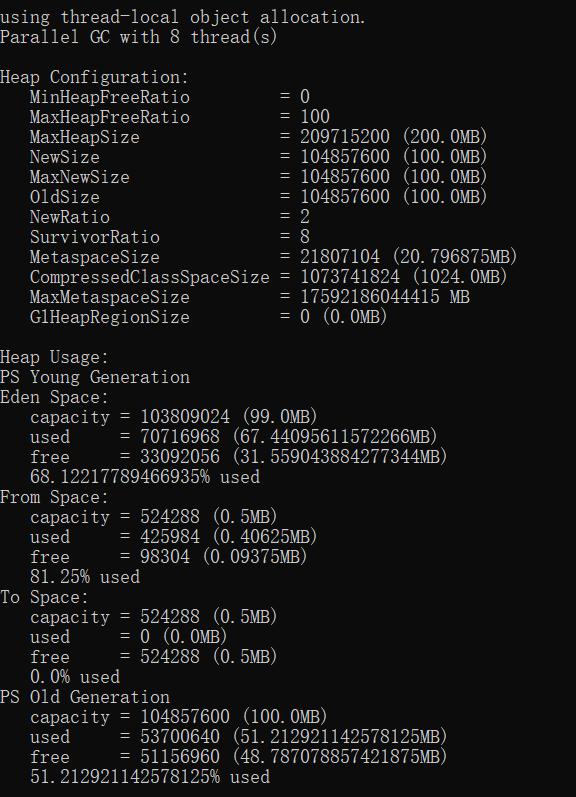
Task: Click the Eden Space used value 70716968
Action: (x=180, y=437)
